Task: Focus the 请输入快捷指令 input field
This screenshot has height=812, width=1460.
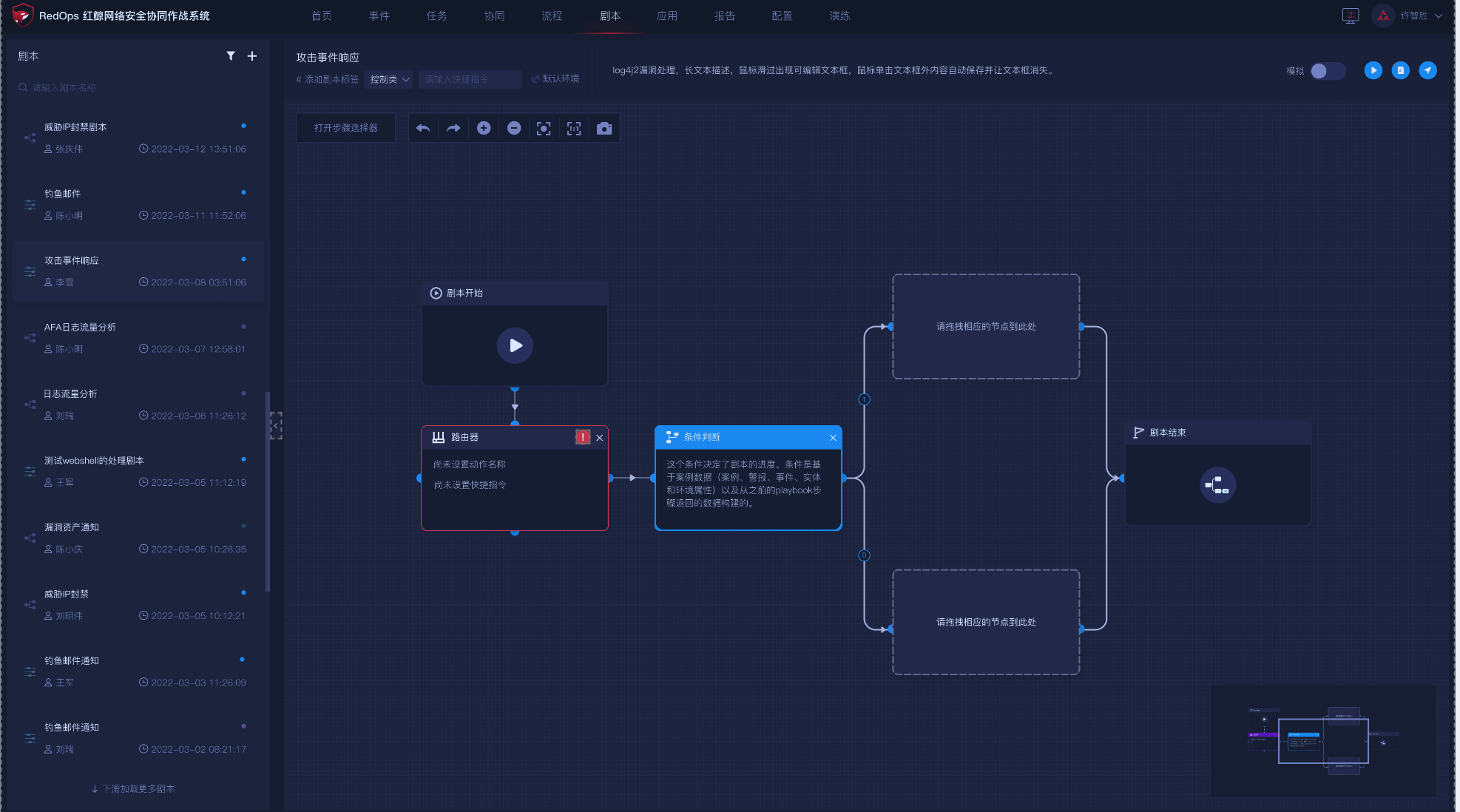Action: [x=470, y=79]
